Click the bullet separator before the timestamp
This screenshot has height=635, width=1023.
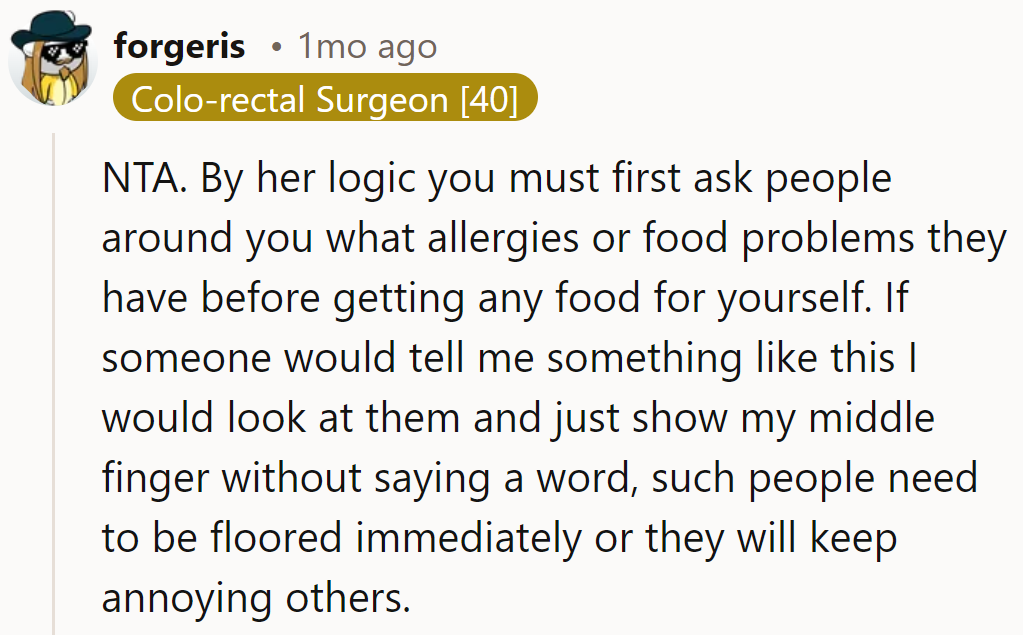tap(275, 47)
